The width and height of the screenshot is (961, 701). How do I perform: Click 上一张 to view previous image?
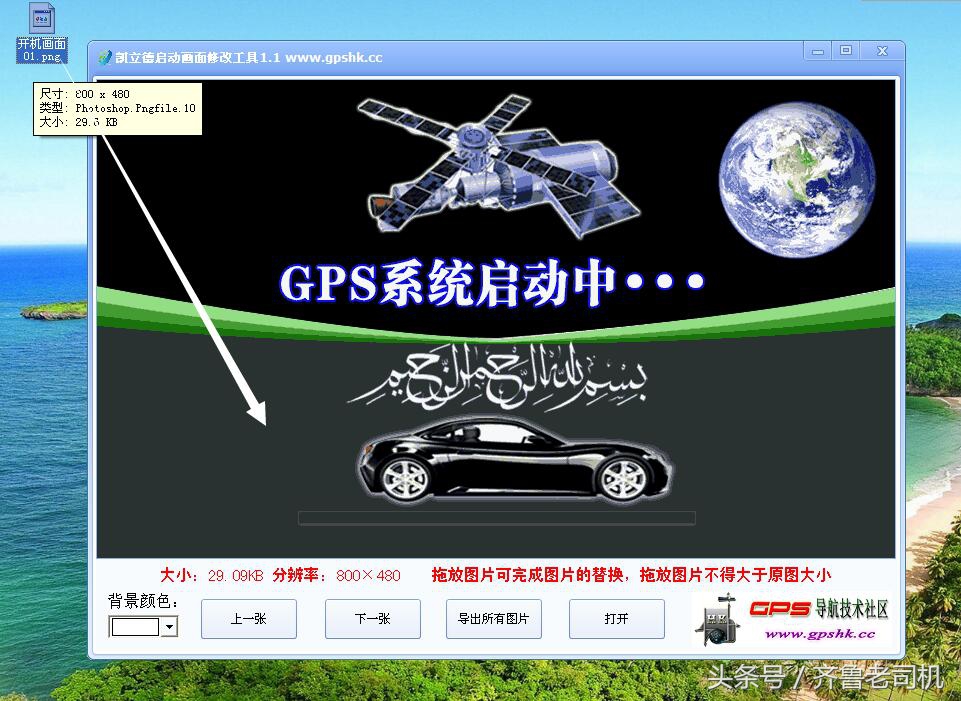[248, 619]
